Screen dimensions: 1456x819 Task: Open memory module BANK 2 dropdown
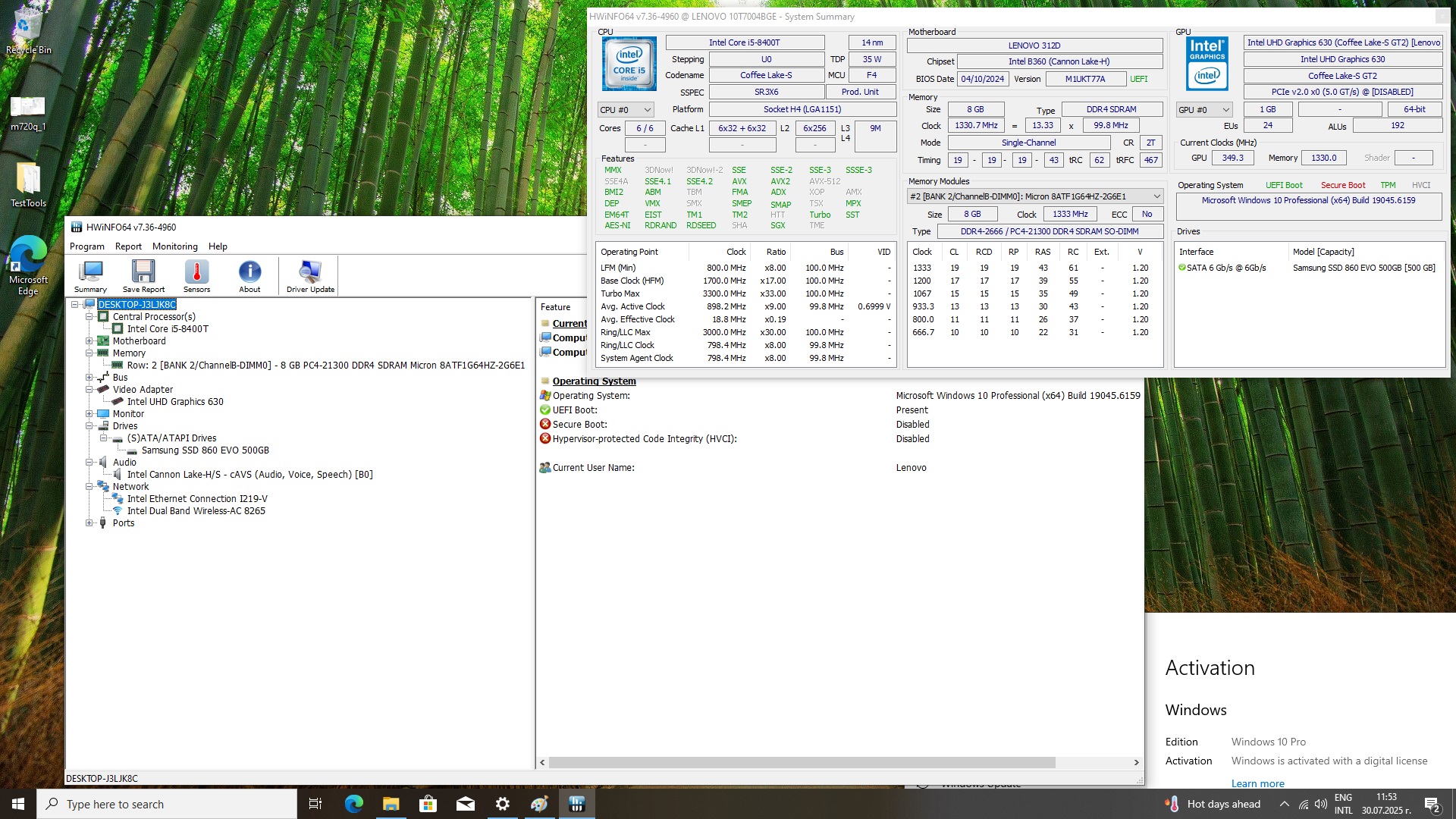[x=1035, y=196]
